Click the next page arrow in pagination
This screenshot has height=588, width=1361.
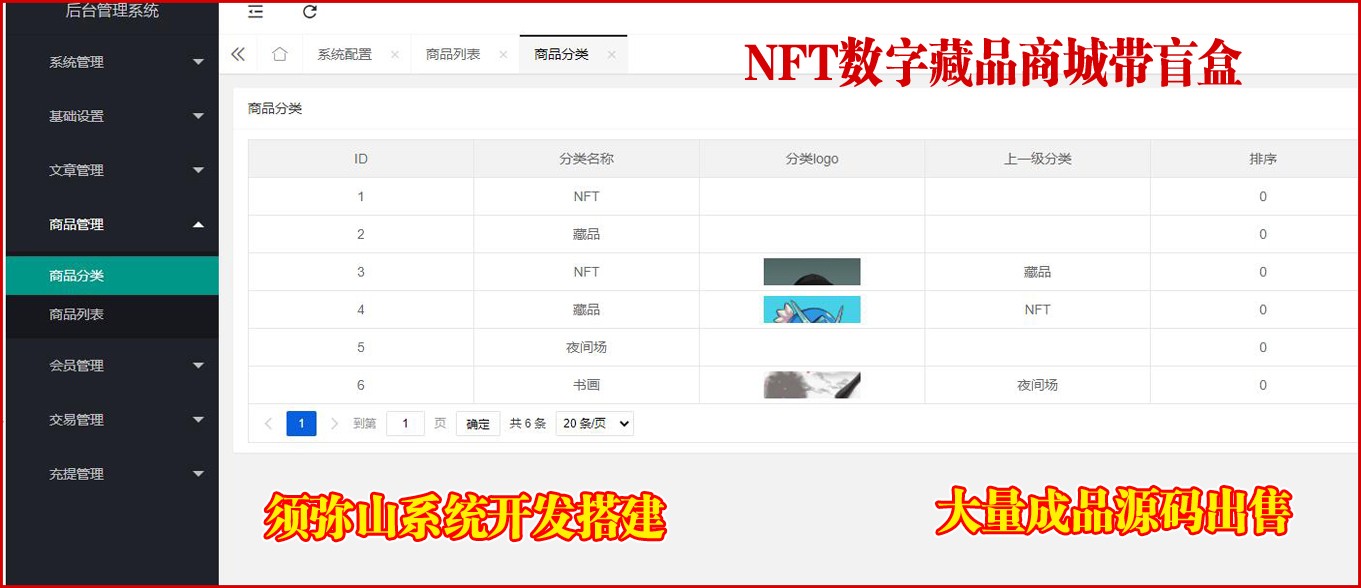point(334,424)
